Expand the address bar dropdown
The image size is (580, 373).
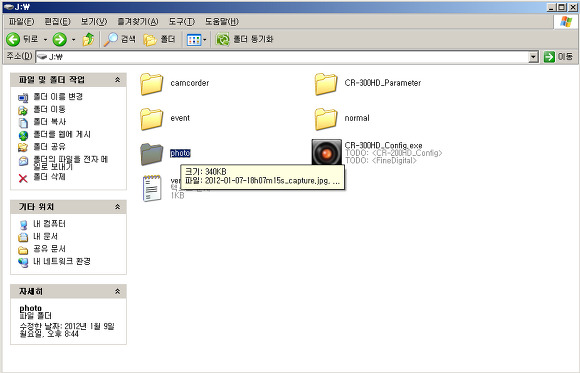tap(533, 57)
